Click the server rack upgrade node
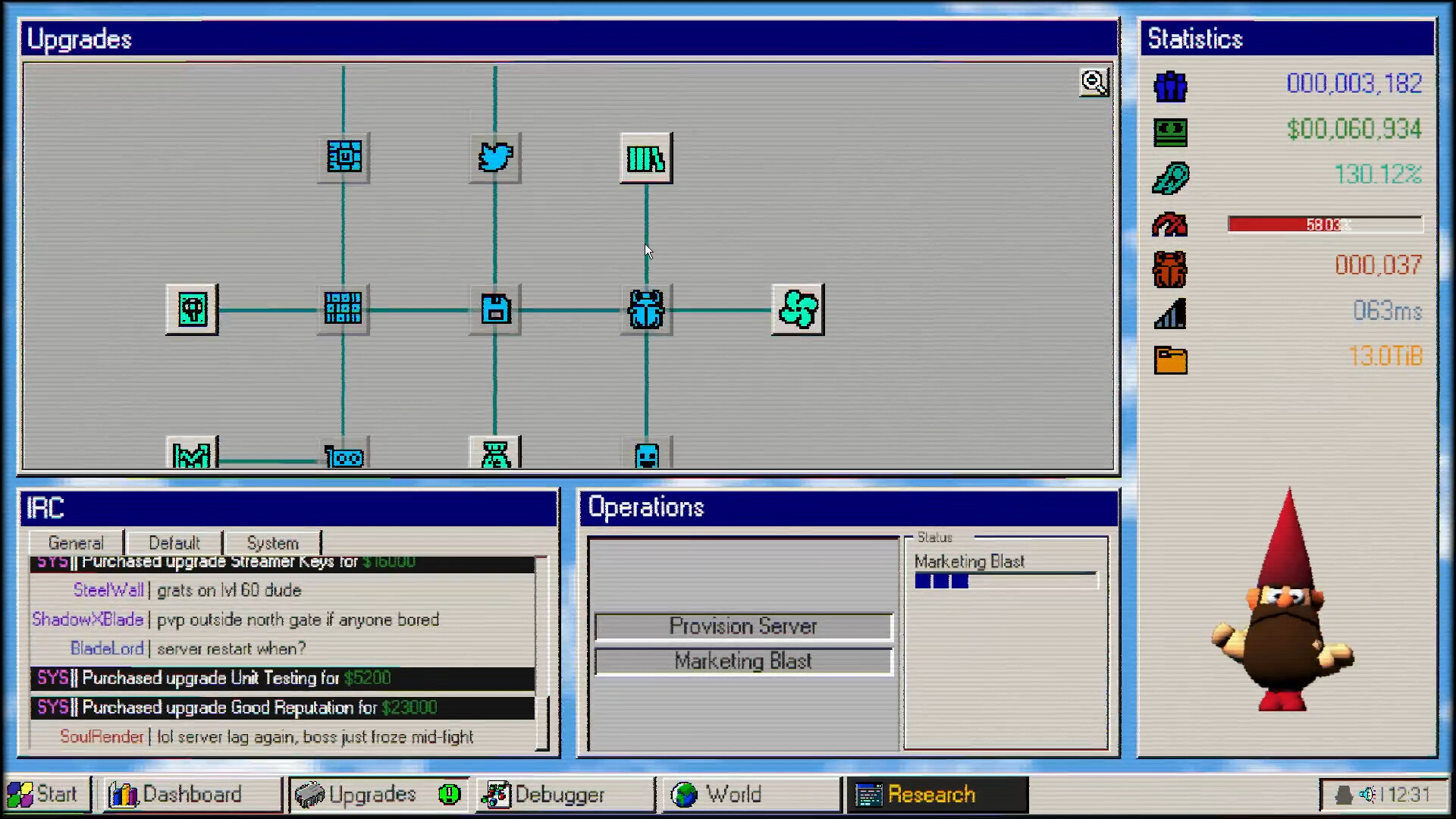Screen dimensions: 1456x819 (645, 158)
